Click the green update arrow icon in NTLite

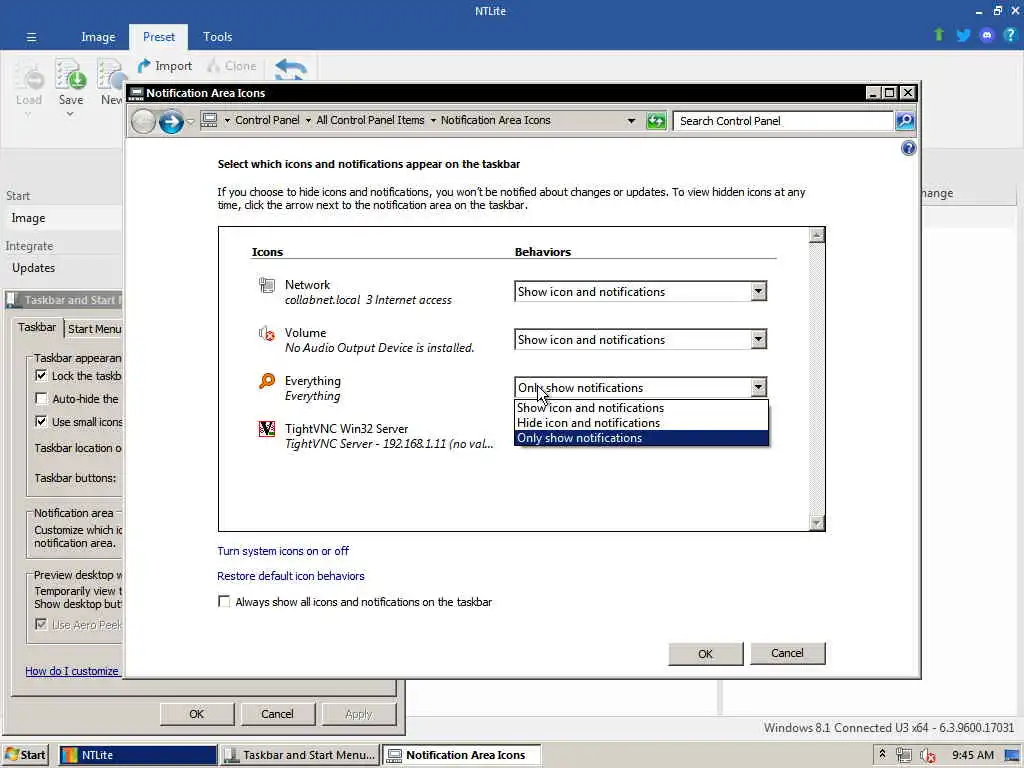click(938, 35)
